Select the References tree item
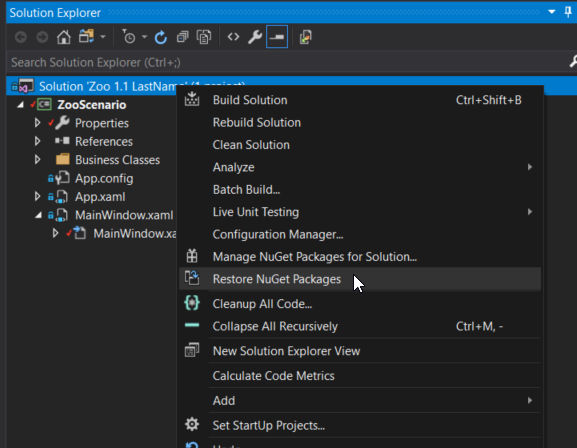Viewport: 577px width, 448px height. pos(104,142)
